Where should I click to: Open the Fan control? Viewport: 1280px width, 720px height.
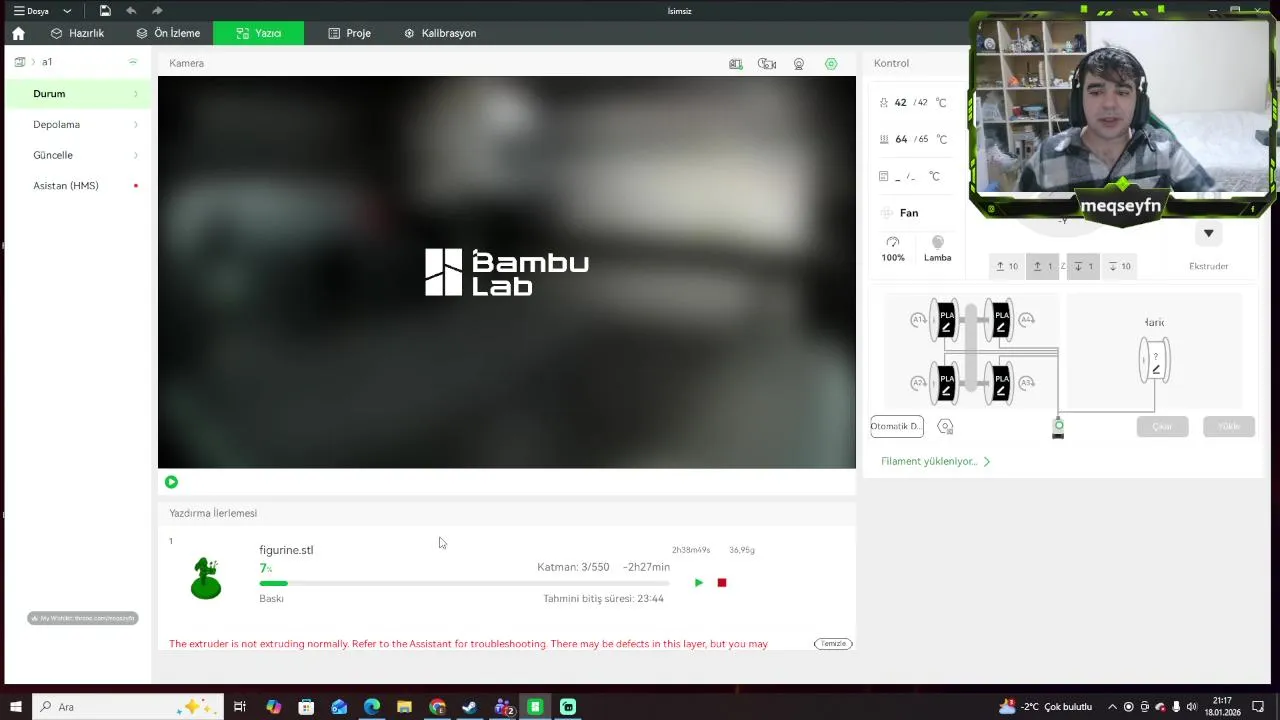coord(900,213)
